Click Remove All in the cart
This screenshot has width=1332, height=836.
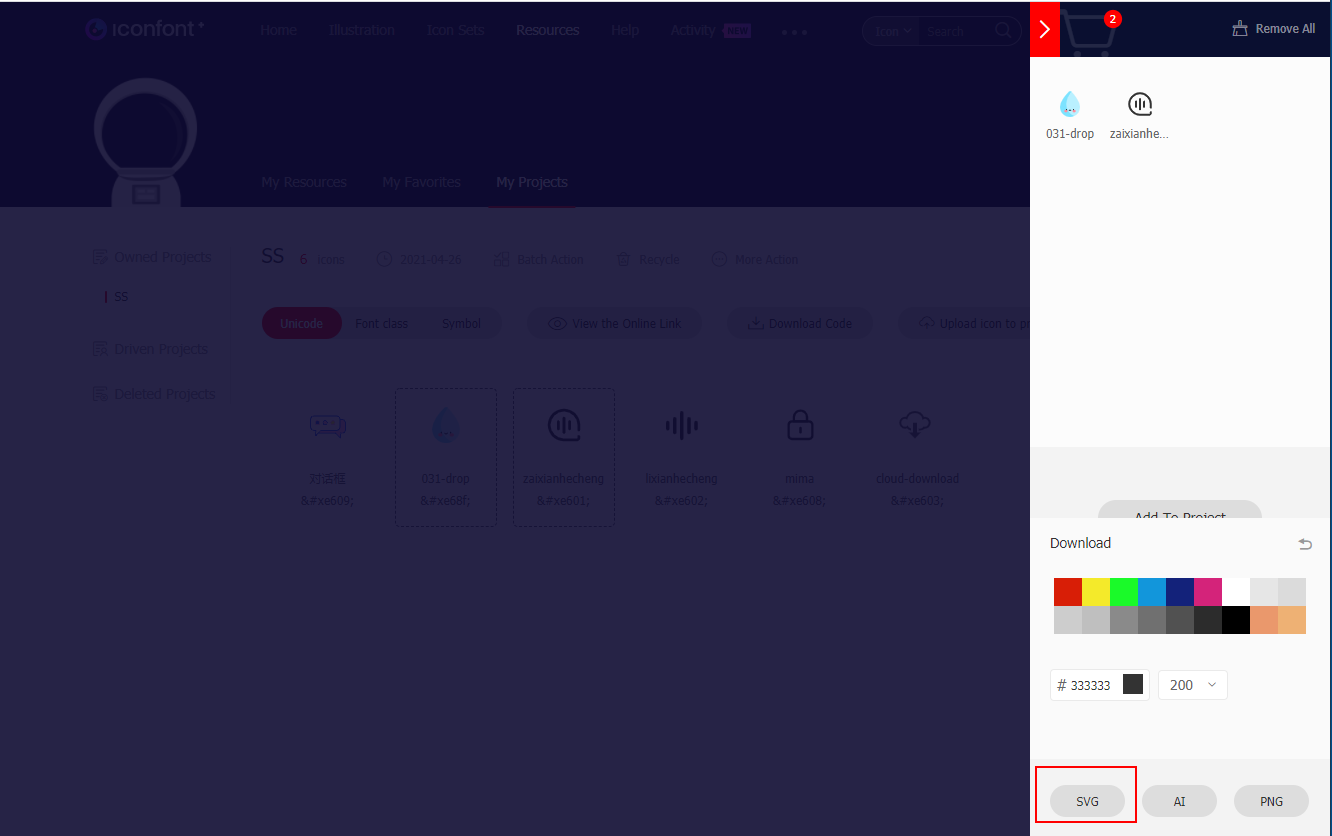pyautogui.click(x=1274, y=29)
